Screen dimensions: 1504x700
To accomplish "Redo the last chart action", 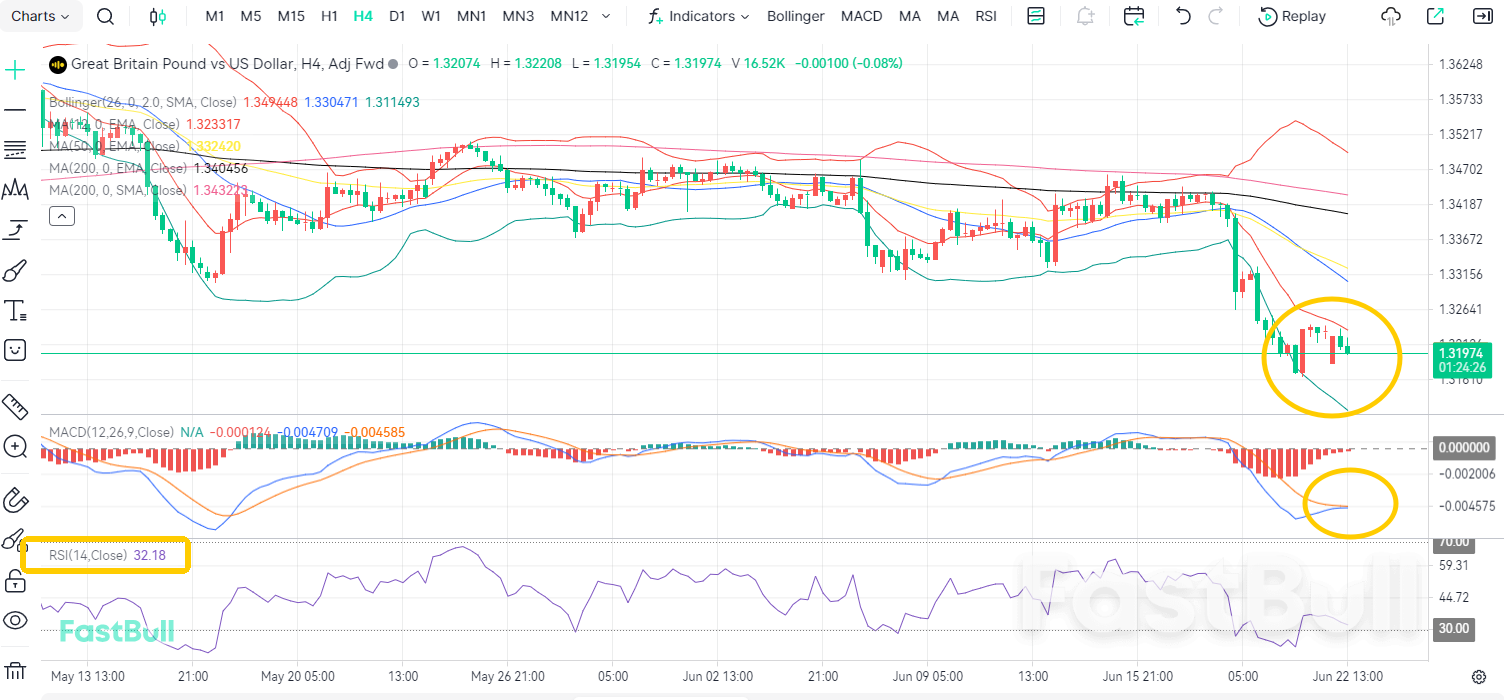I will tap(1216, 16).
